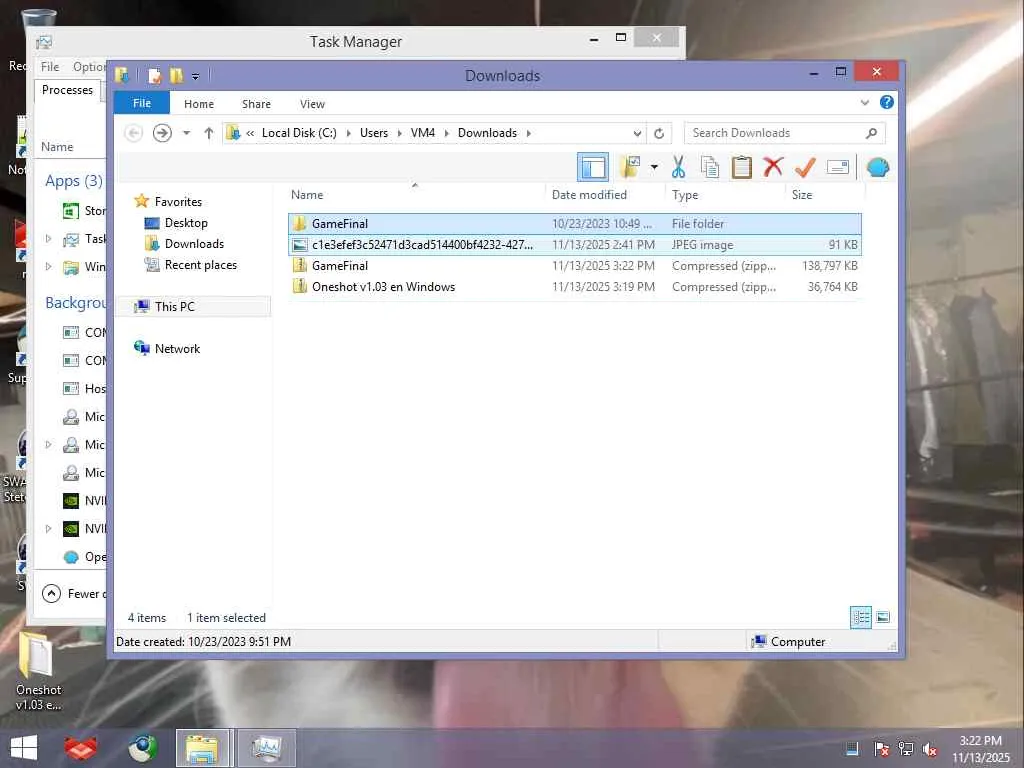Open the folder options dropdown arrow
The image size is (1024, 768).
click(654, 167)
